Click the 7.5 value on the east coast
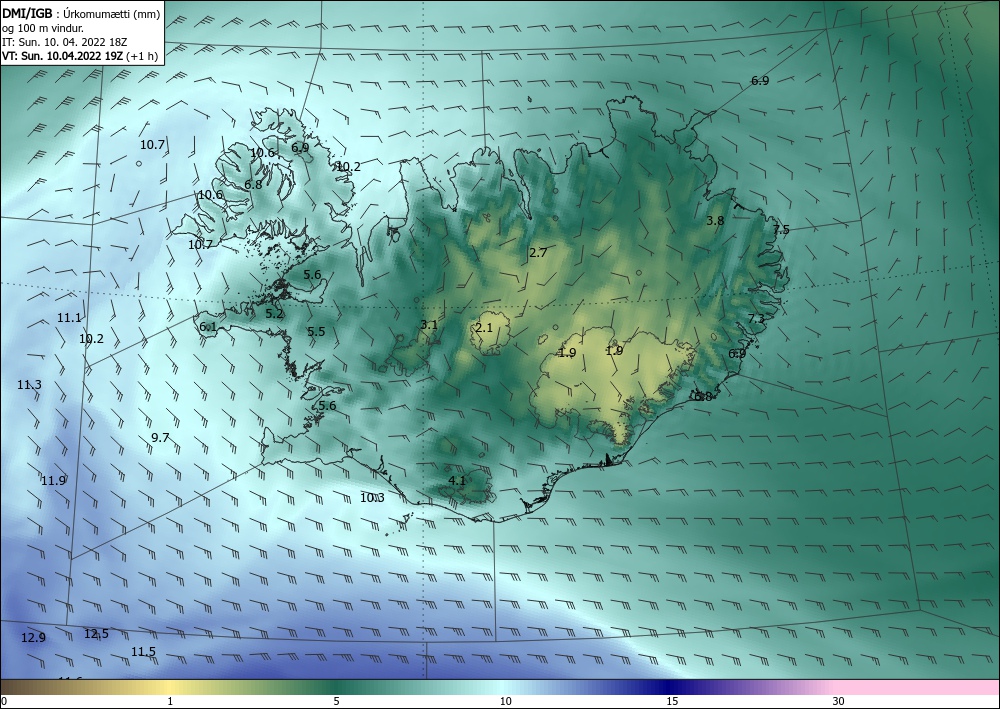Image resolution: width=1000 pixels, height=709 pixels. [781, 230]
